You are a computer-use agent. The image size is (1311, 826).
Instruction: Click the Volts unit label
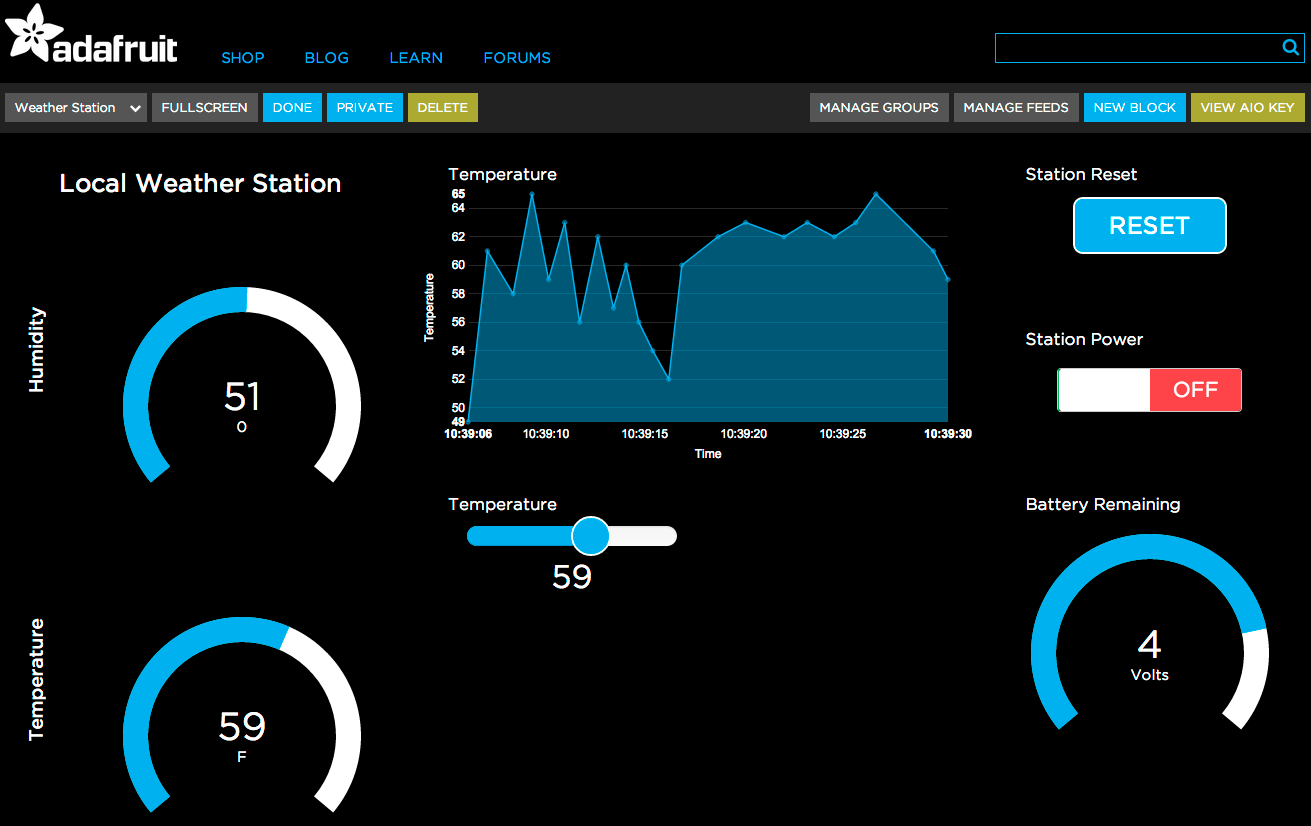coord(1150,675)
